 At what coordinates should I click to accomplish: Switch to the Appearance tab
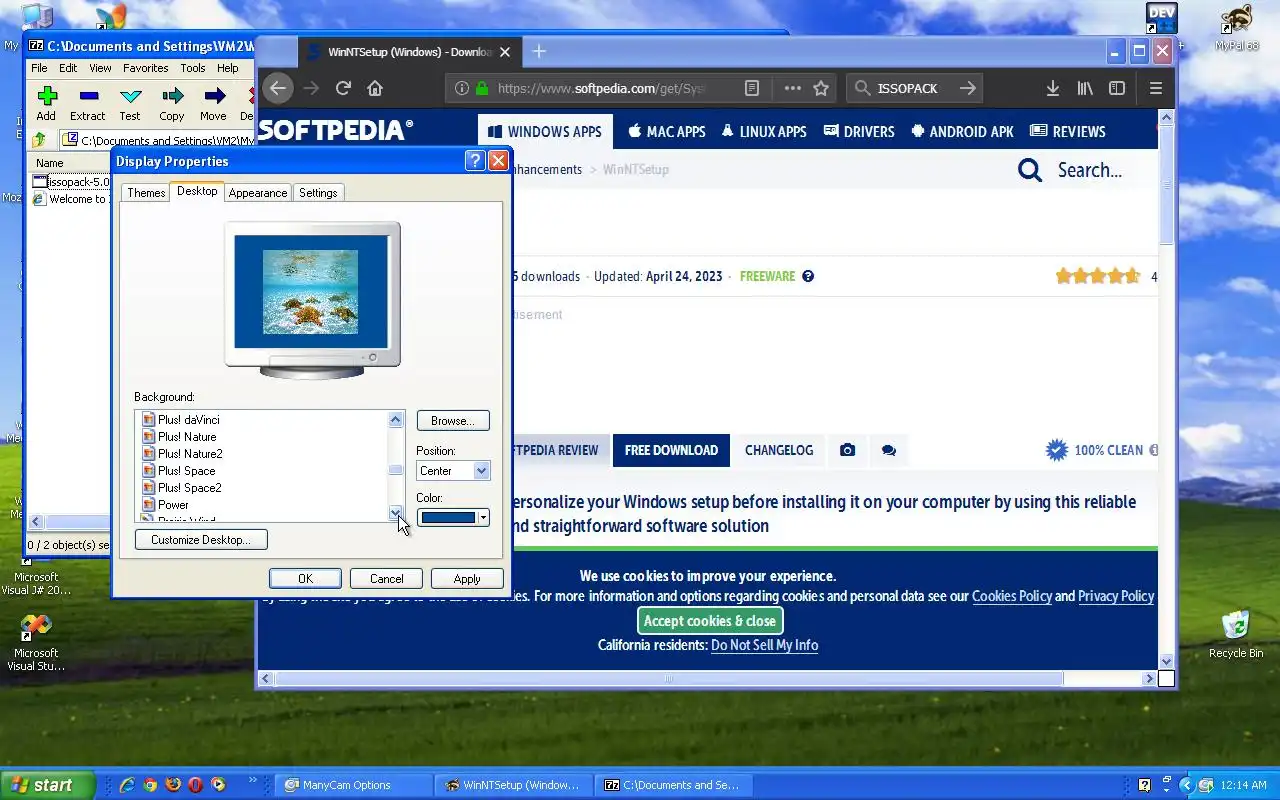258,193
